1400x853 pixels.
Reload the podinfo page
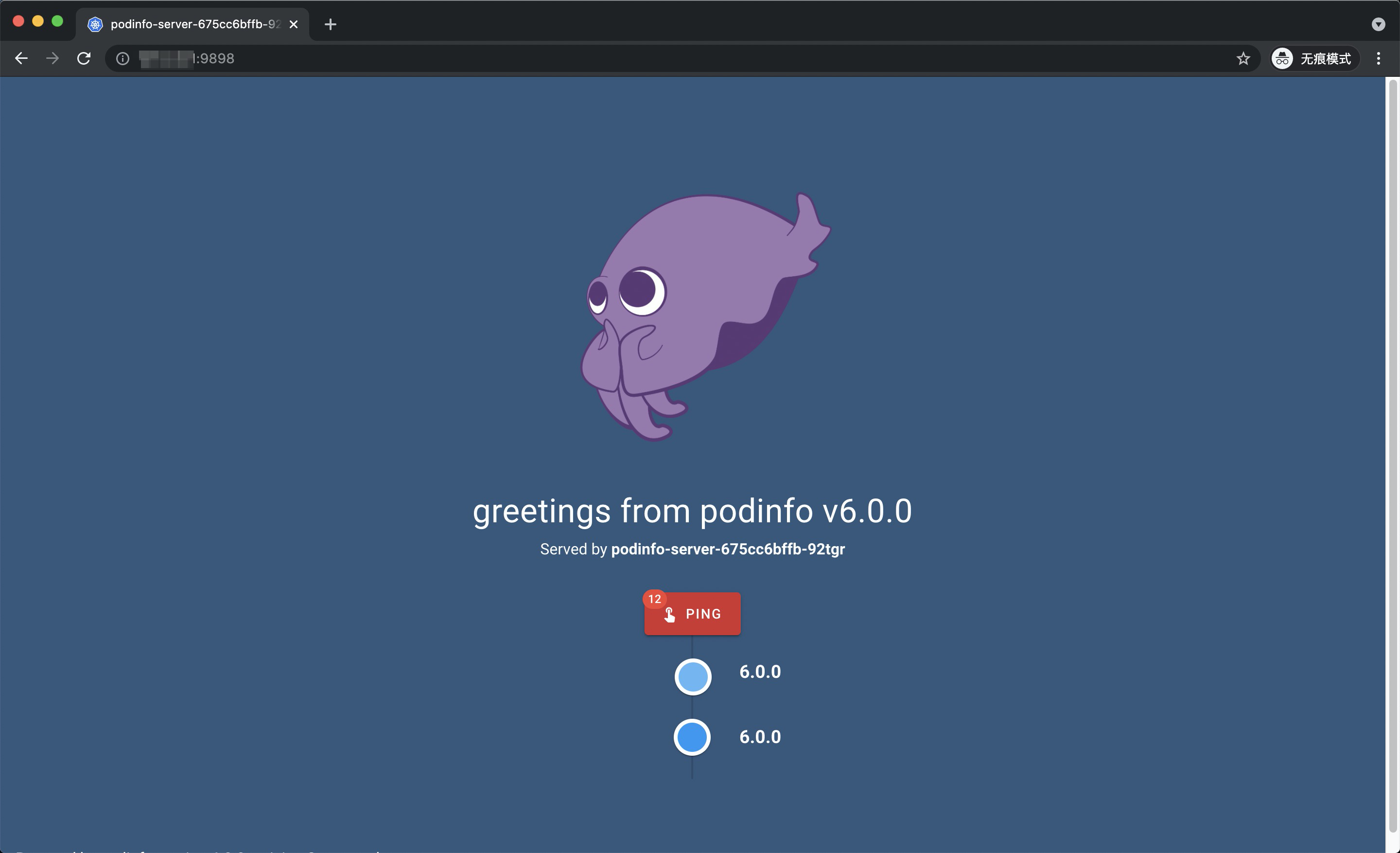coord(84,58)
